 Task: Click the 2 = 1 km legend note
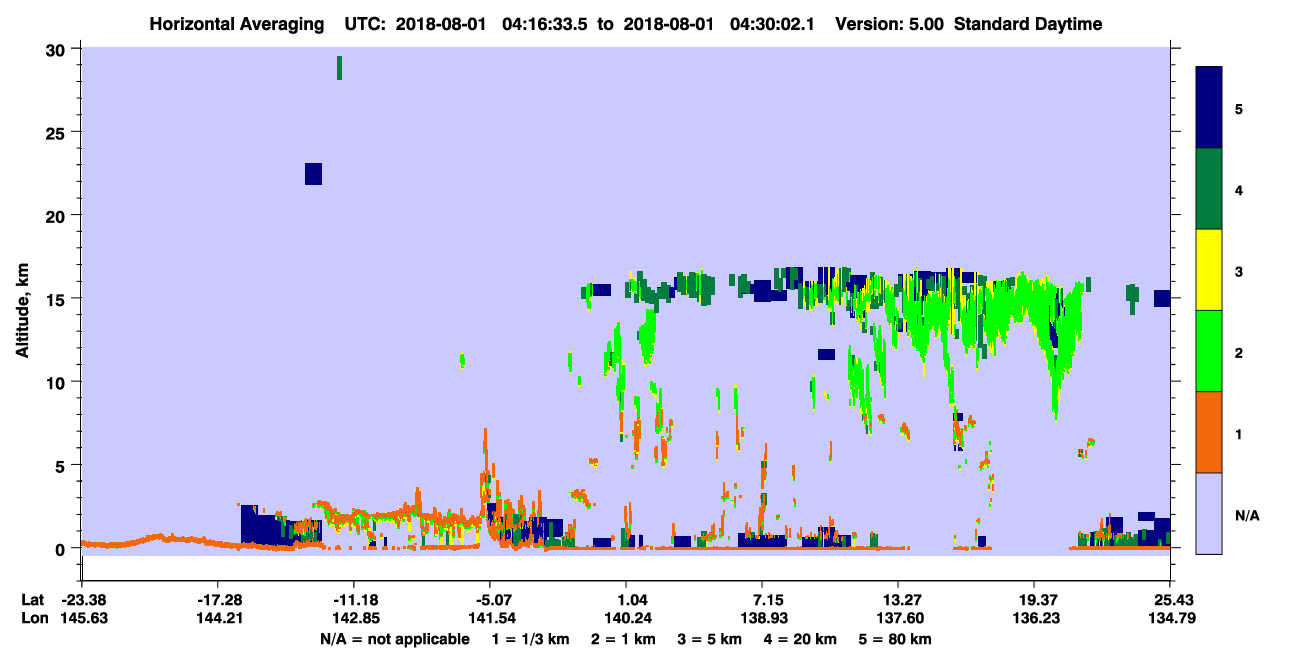click(625, 639)
